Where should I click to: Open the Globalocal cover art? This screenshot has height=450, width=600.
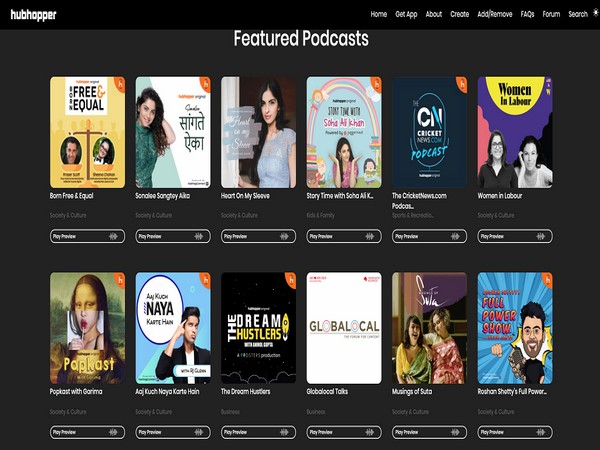(344, 328)
